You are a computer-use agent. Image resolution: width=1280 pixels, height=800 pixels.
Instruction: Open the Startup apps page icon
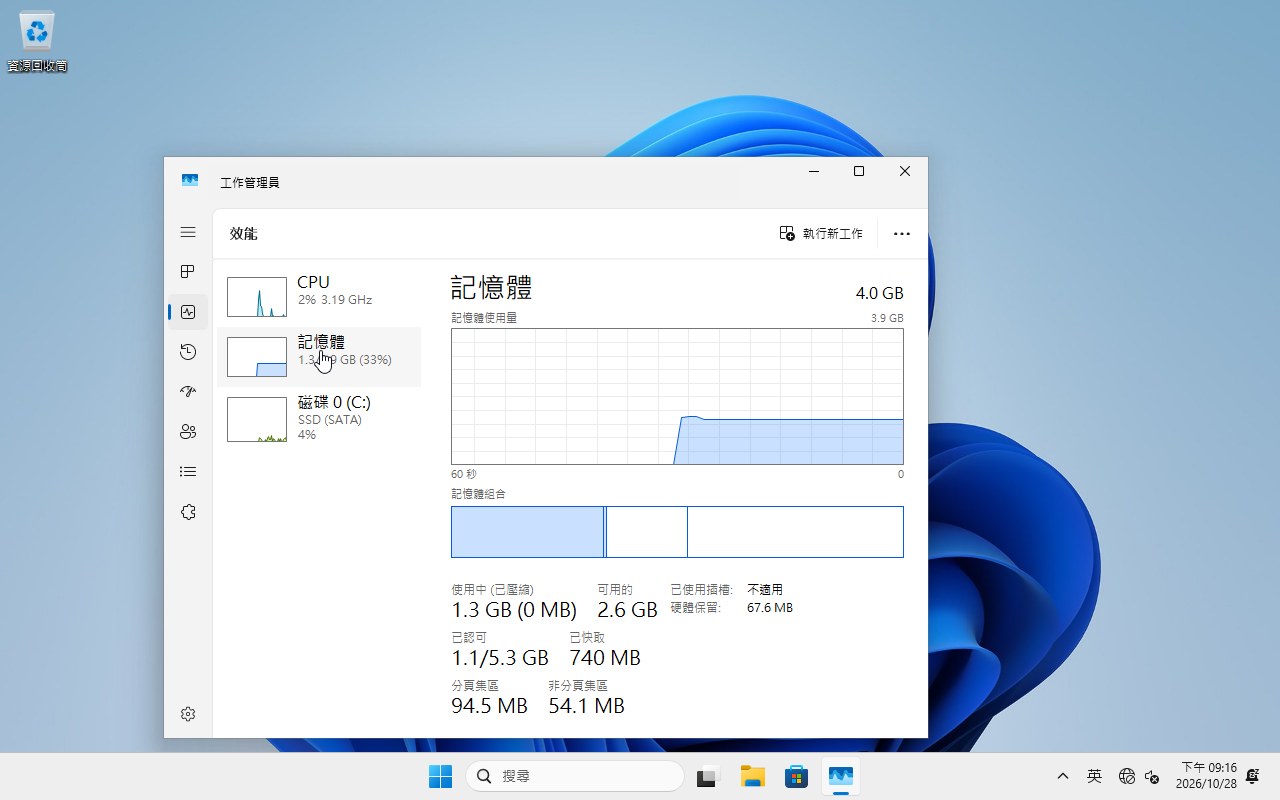188,392
